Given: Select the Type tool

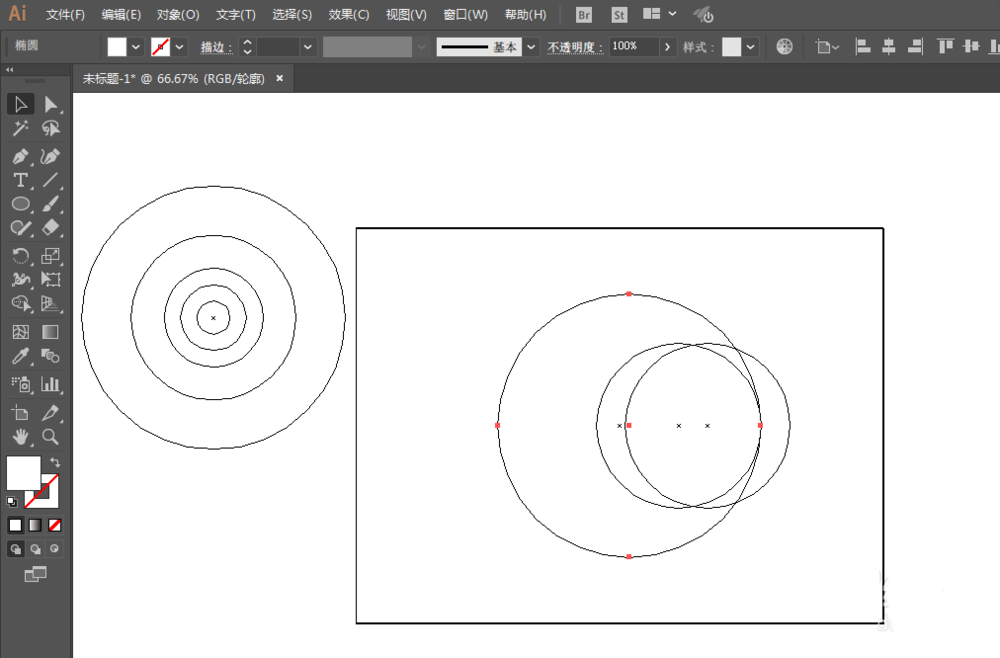Looking at the screenshot, I should pyautogui.click(x=20, y=180).
